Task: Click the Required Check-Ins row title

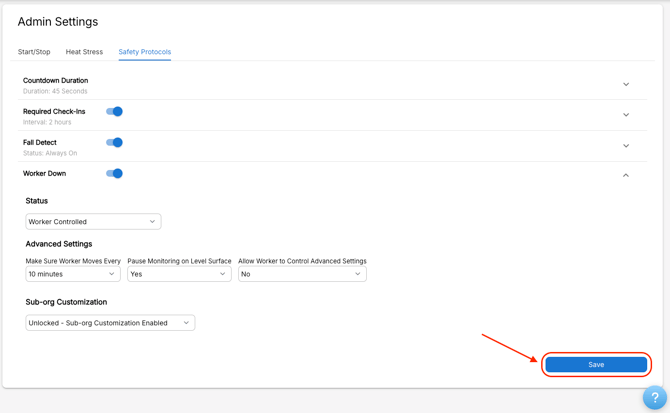Action: [54, 112]
